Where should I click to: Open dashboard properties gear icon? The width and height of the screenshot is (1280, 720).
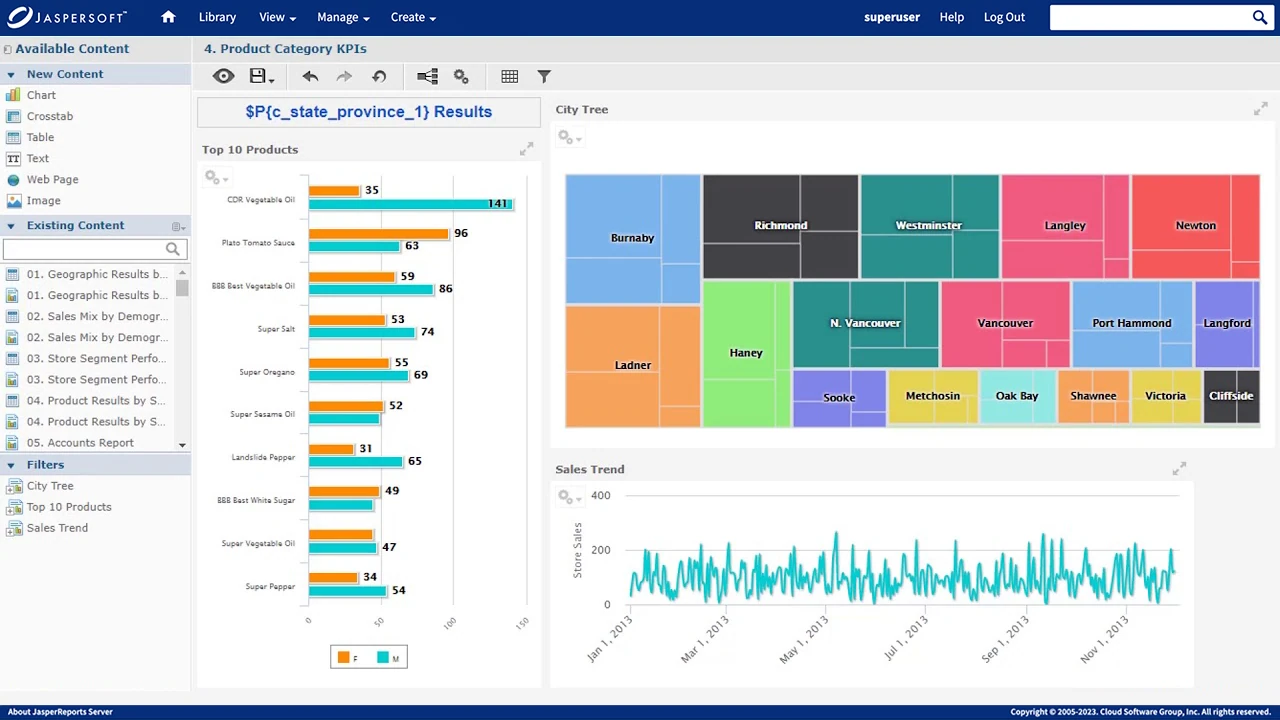(x=461, y=76)
